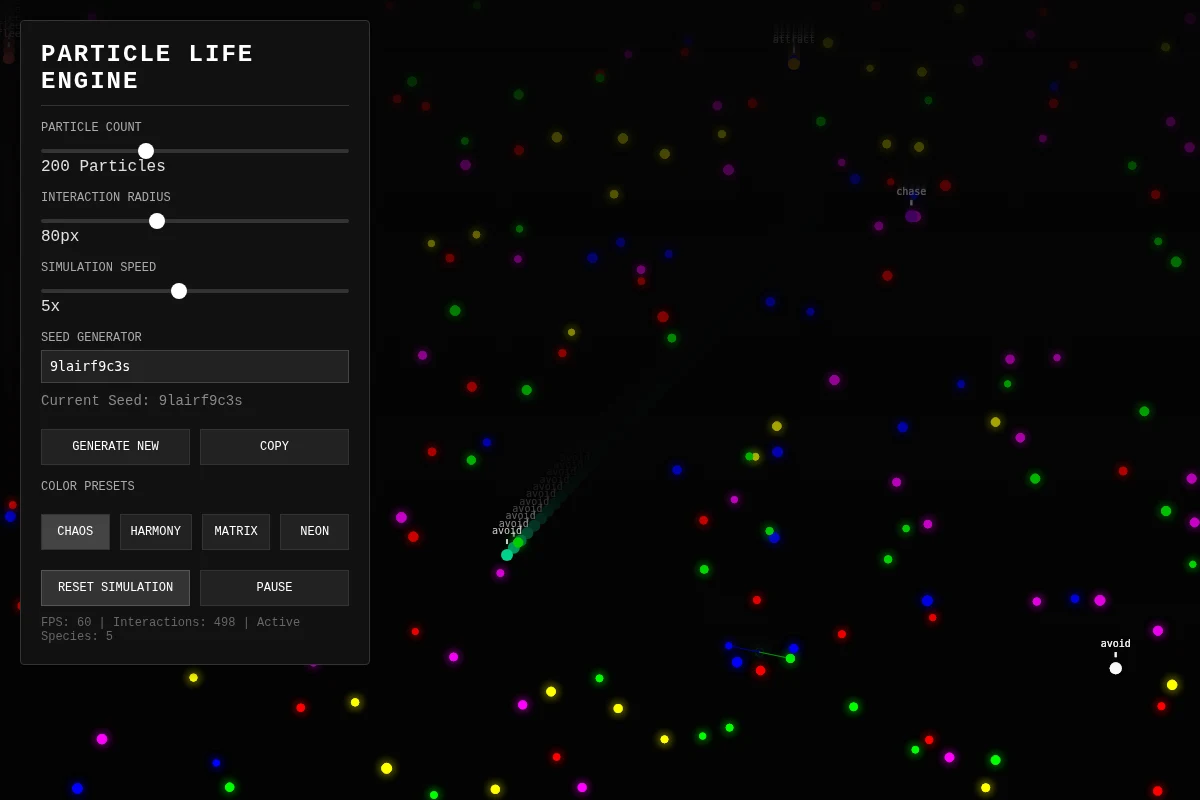Click the 'Current Seed: 9lairf9c3s' text
This screenshot has width=1200, height=800.
click(142, 401)
